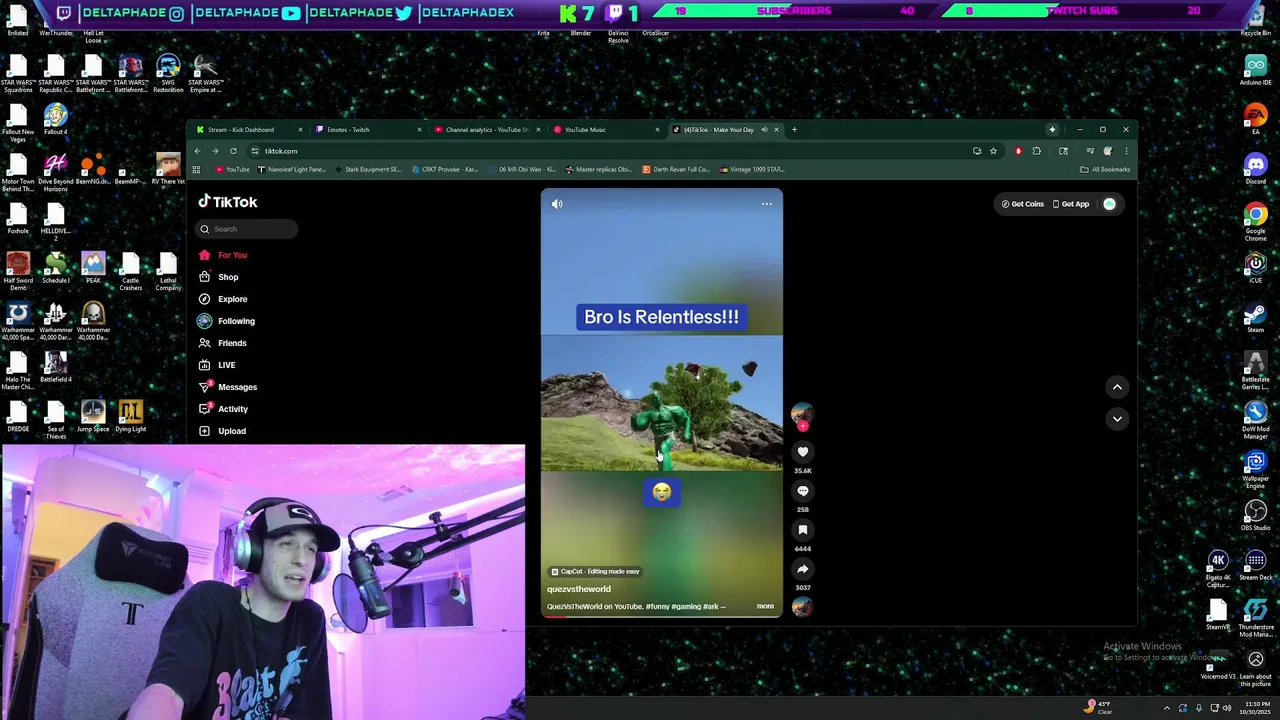Open YouTube bookmark in bookmarks bar
Viewport: 1280px width, 720px height.
coord(233,170)
